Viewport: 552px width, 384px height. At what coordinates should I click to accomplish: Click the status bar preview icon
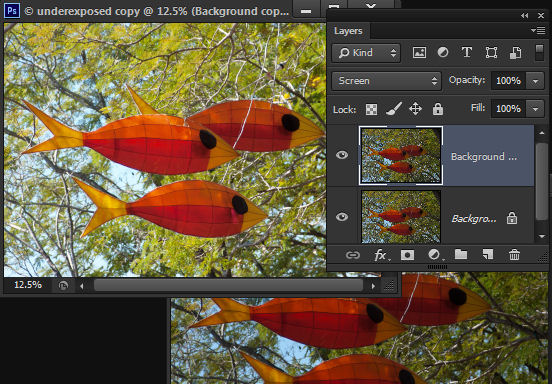tap(63, 285)
